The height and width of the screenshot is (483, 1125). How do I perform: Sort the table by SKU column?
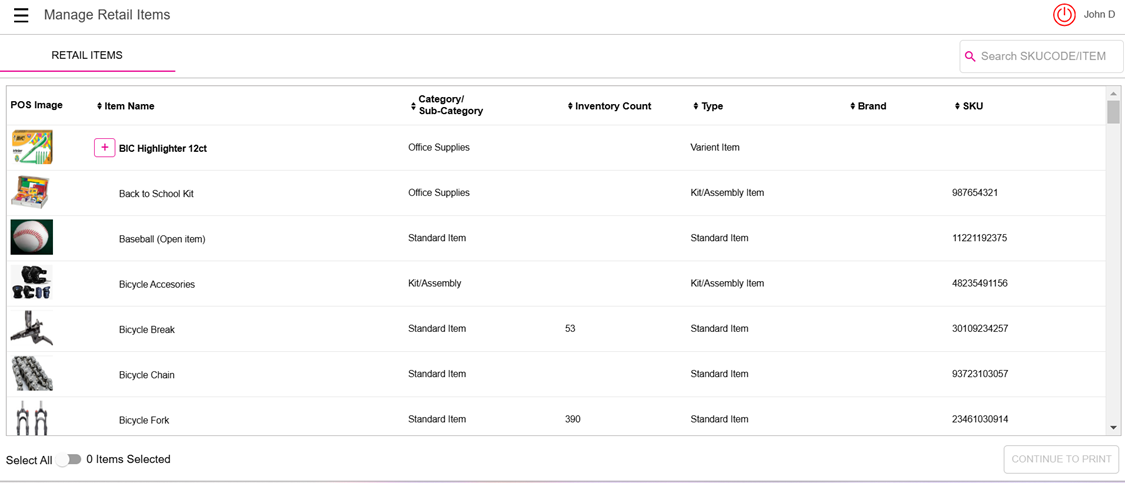pos(957,106)
